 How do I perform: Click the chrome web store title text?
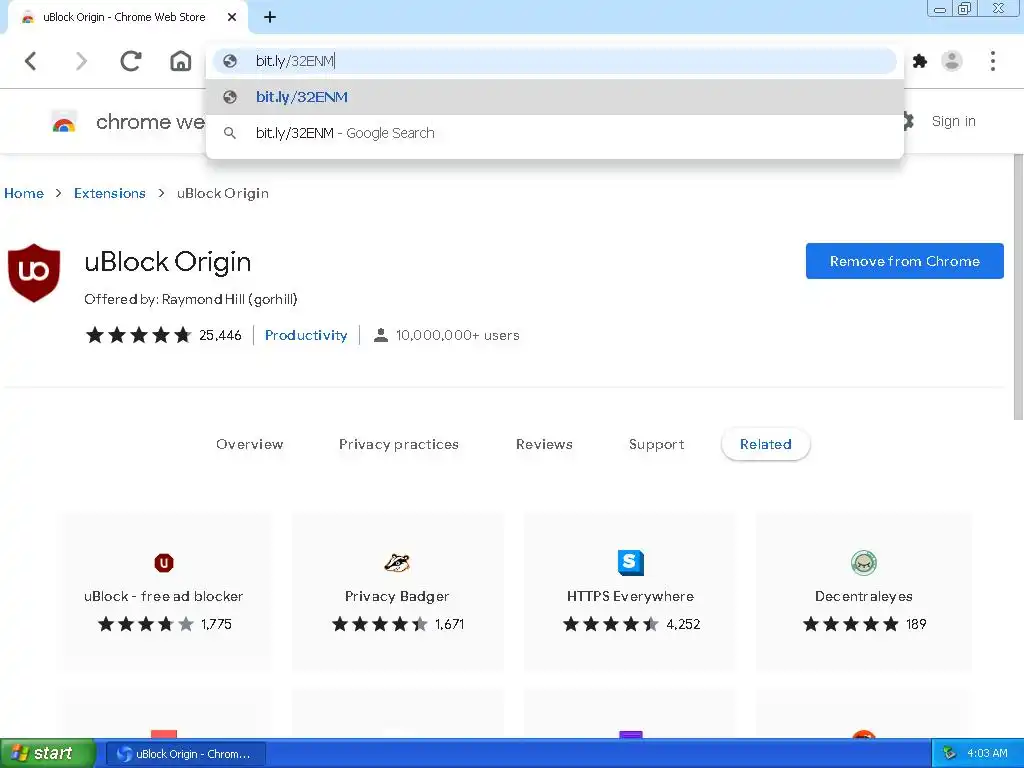(150, 122)
